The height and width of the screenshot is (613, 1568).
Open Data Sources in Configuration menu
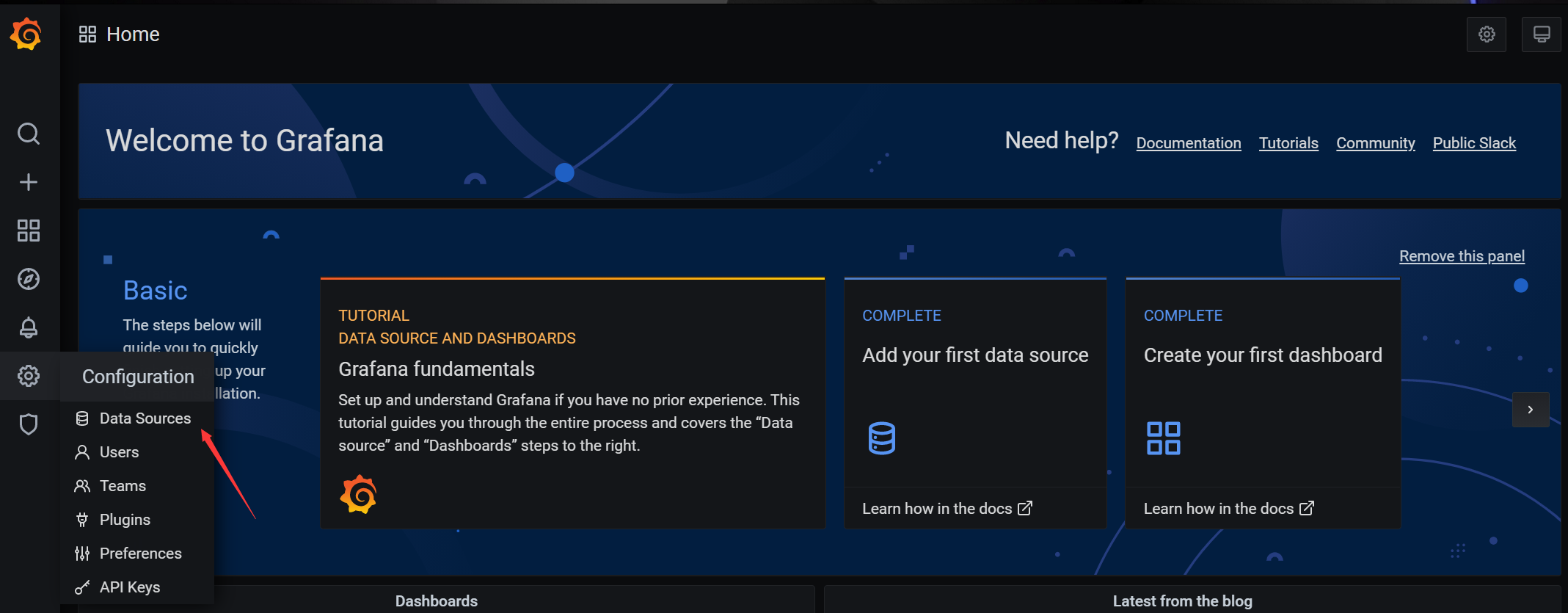tap(137, 418)
